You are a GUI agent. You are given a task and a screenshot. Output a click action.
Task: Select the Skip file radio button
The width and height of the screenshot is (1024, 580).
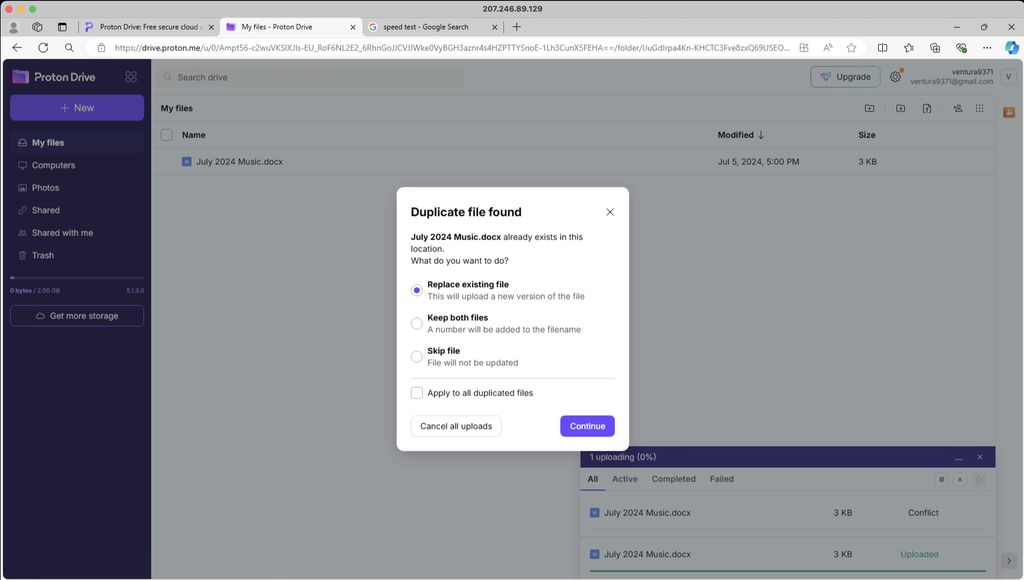point(417,357)
